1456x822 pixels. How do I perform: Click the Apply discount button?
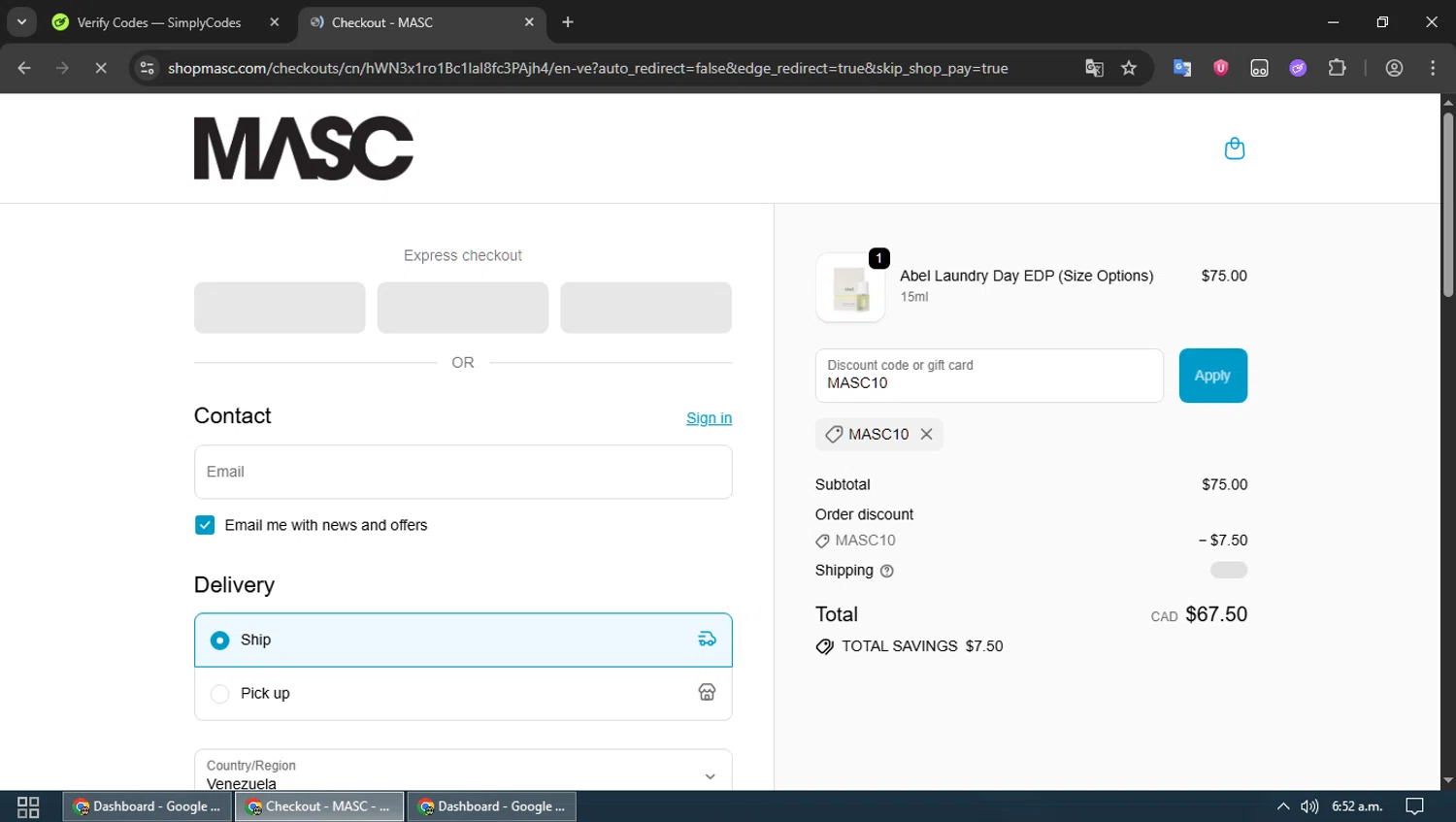(1212, 376)
